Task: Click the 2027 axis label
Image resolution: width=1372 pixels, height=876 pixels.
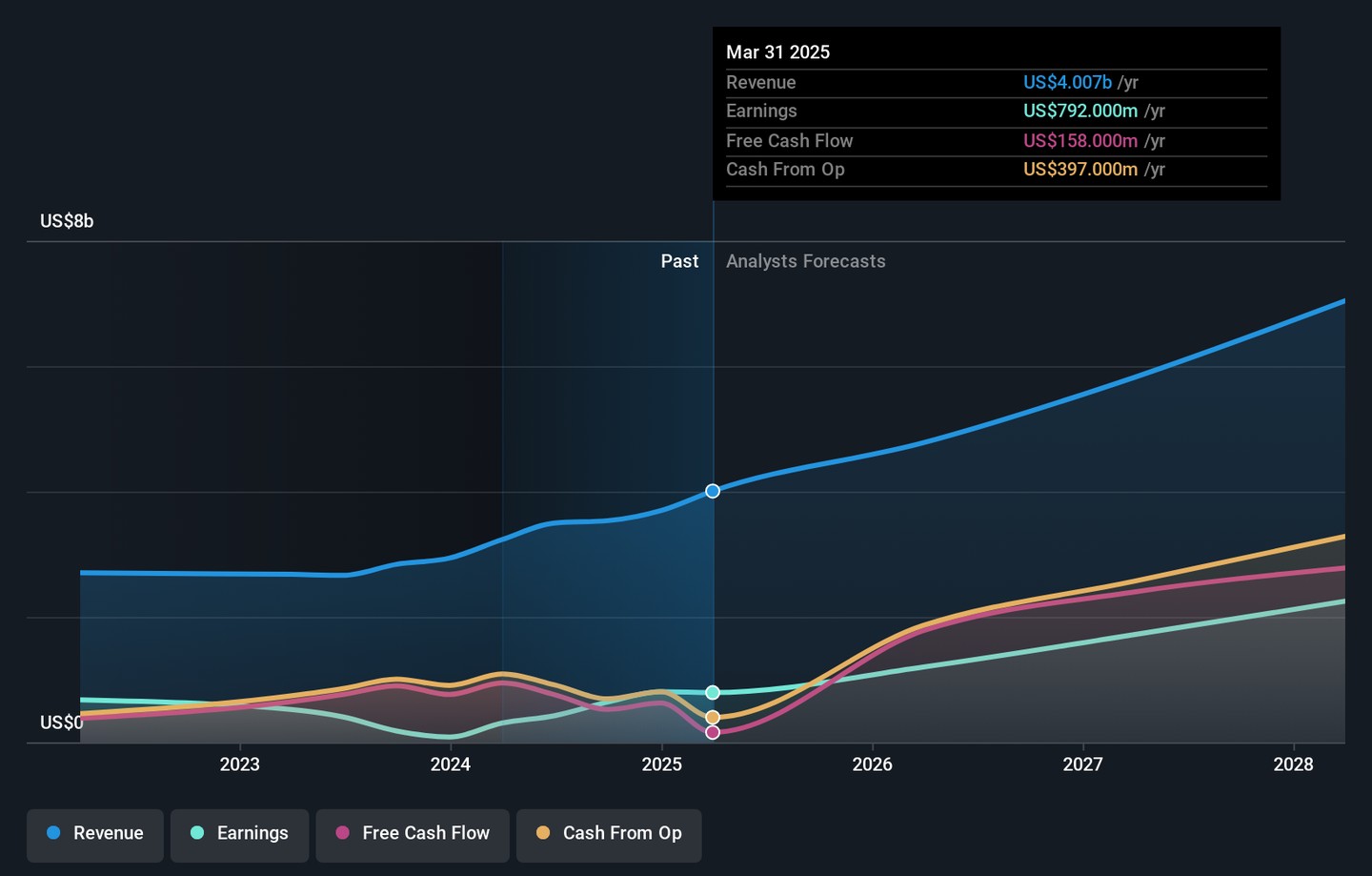Action: (x=1082, y=764)
